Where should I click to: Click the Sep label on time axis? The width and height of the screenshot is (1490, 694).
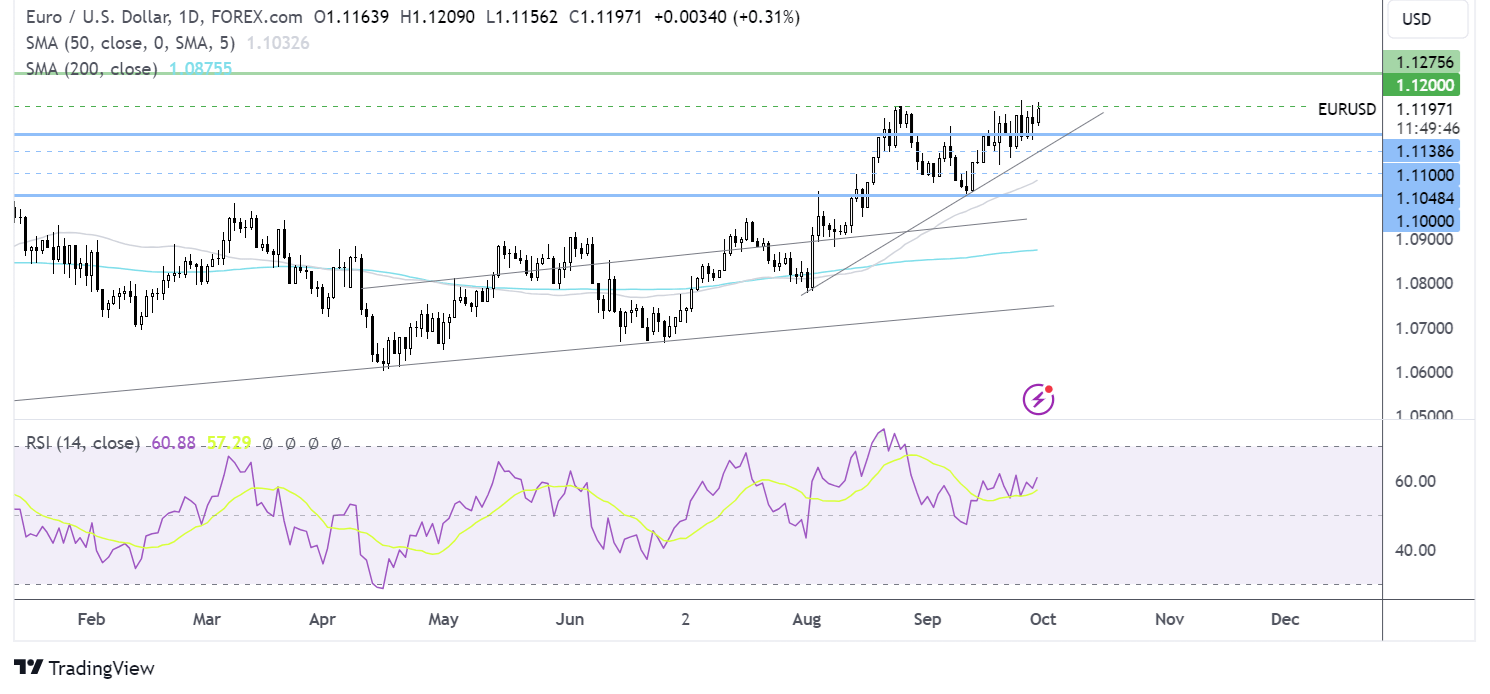coord(927,619)
